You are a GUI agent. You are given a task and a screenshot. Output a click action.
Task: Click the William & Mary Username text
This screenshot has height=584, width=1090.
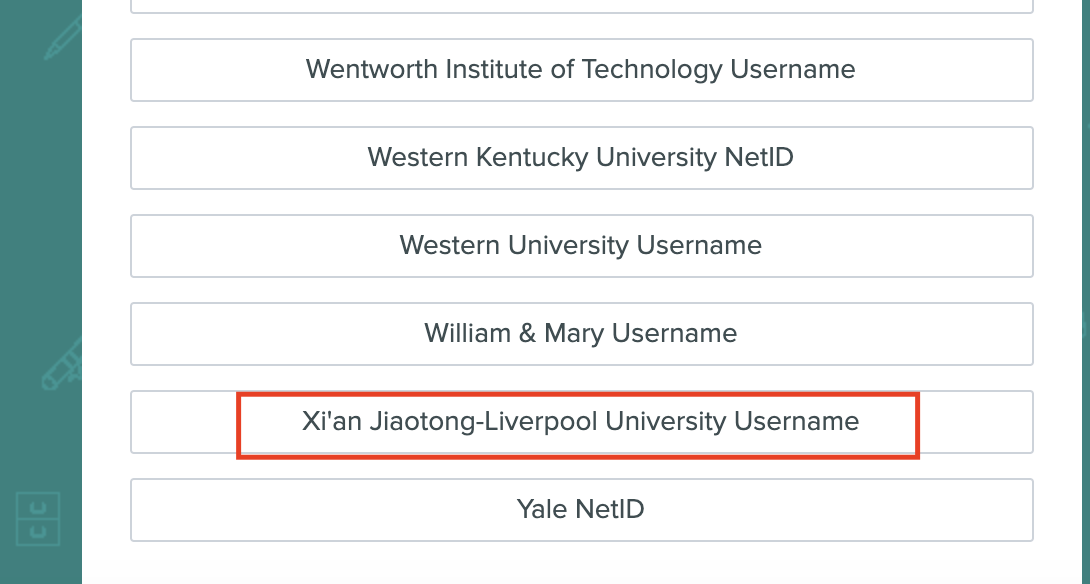(x=580, y=333)
